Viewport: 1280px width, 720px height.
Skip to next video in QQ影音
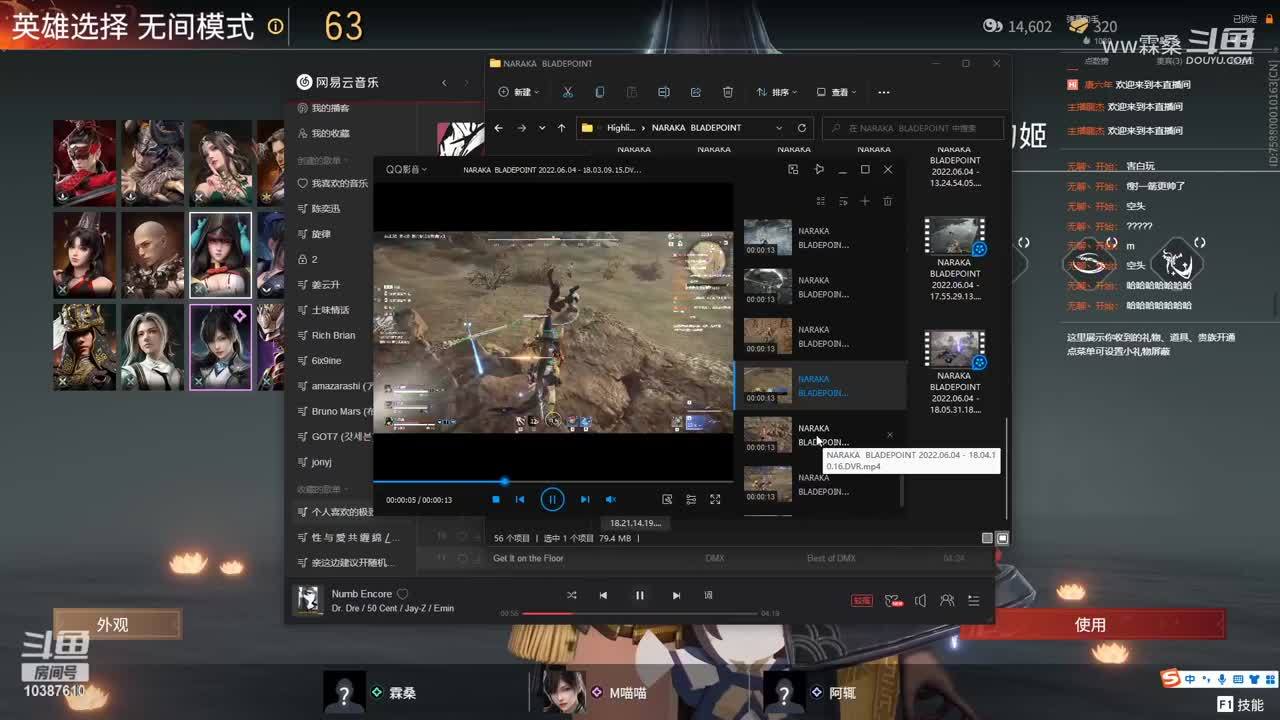coord(585,499)
